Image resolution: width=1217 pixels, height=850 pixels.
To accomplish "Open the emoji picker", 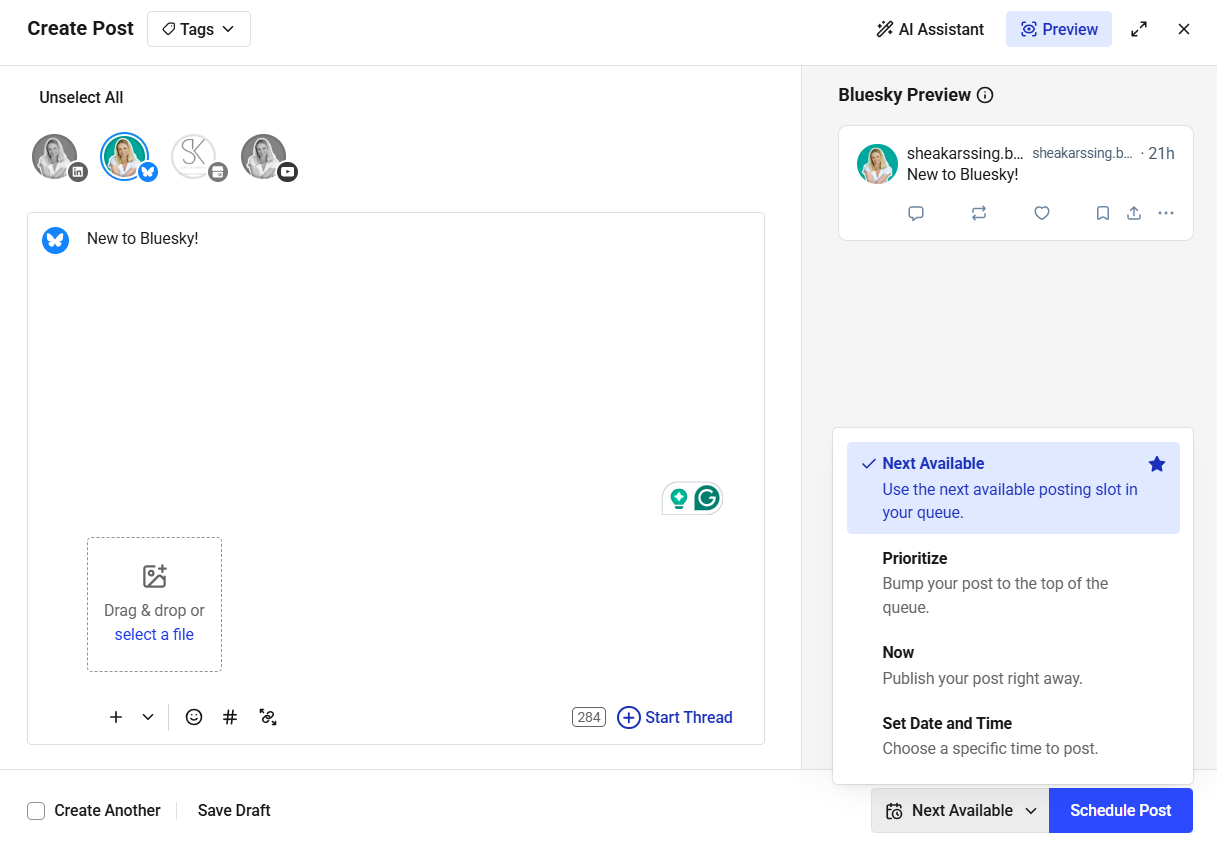I will click(x=193, y=717).
